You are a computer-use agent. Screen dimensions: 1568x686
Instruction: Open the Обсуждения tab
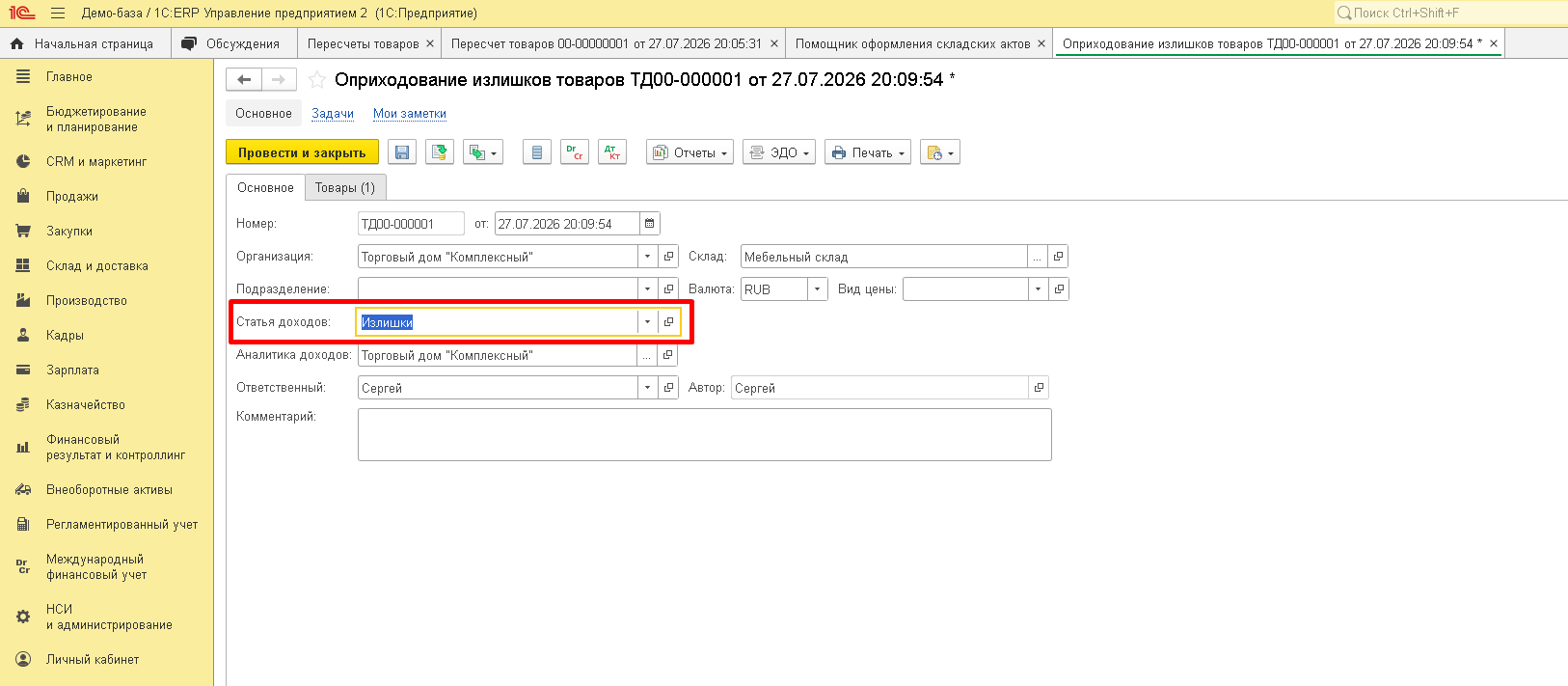tap(234, 43)
